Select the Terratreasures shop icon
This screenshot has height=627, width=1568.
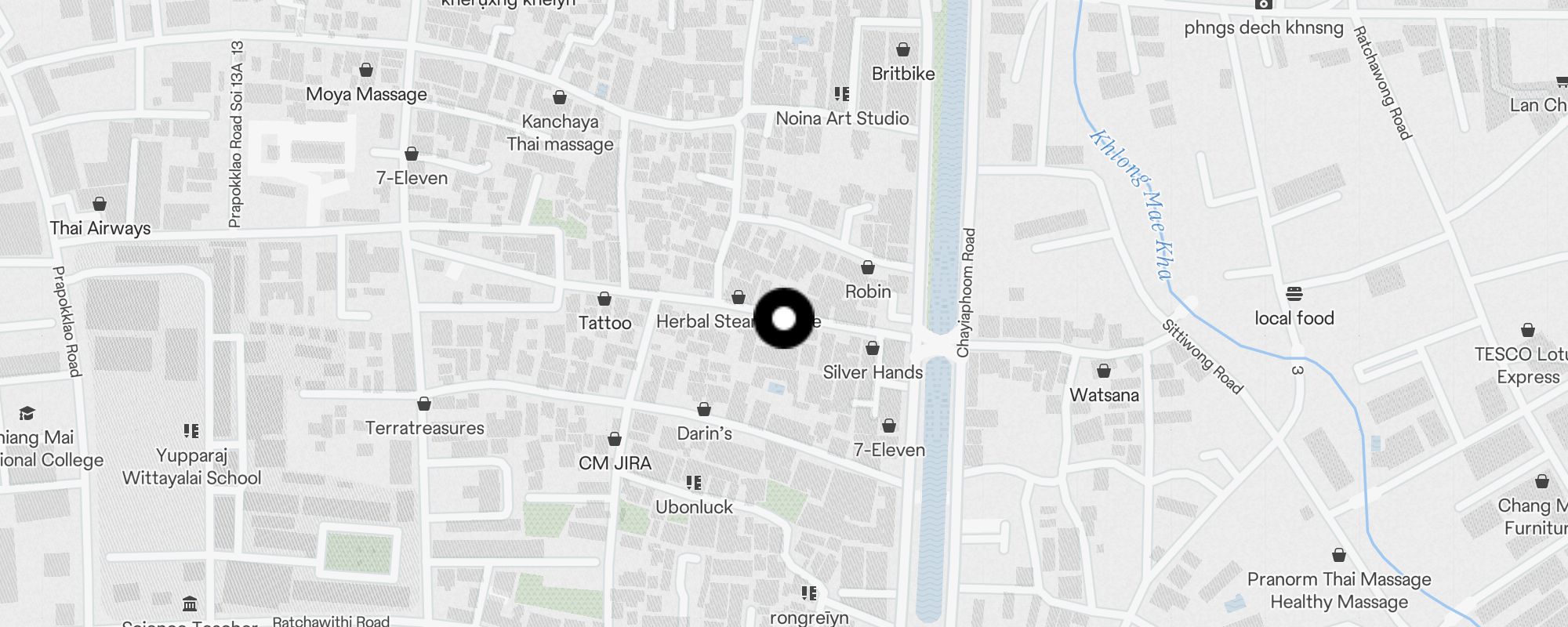(424, 404)
